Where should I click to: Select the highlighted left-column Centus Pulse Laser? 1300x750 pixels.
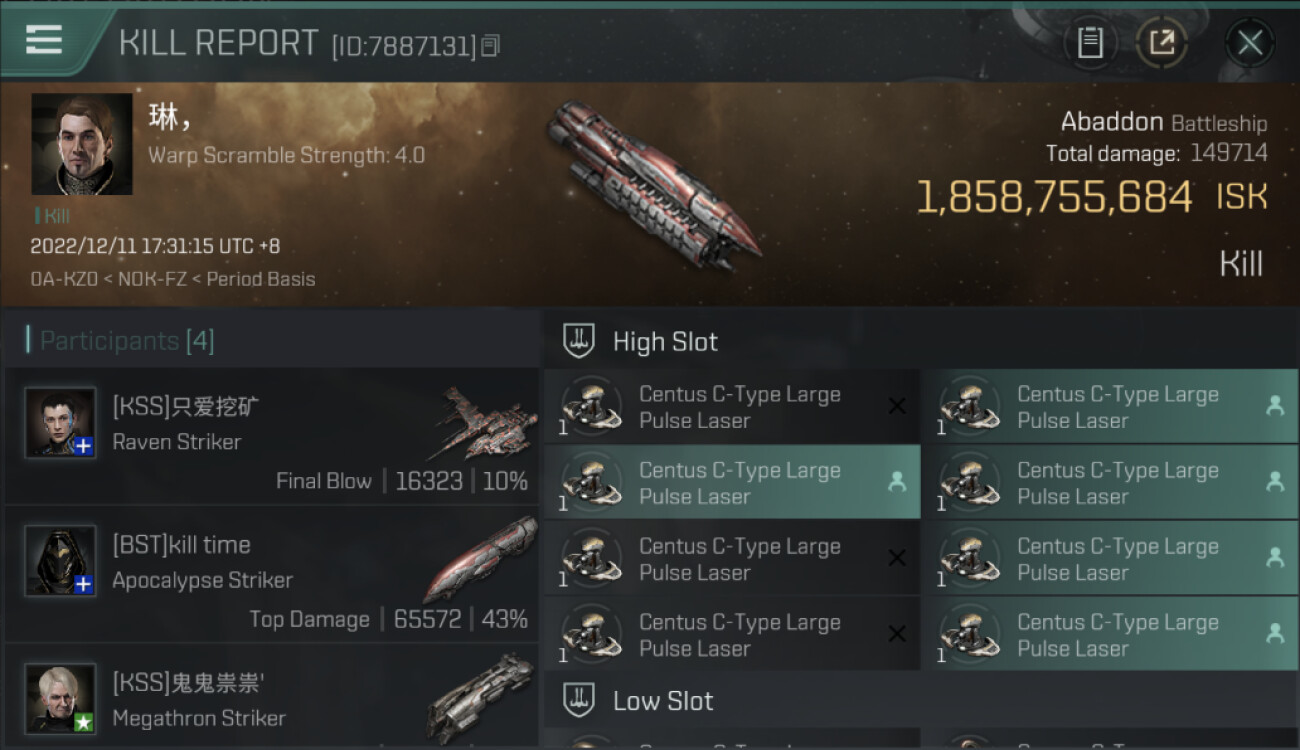[731, 483]
